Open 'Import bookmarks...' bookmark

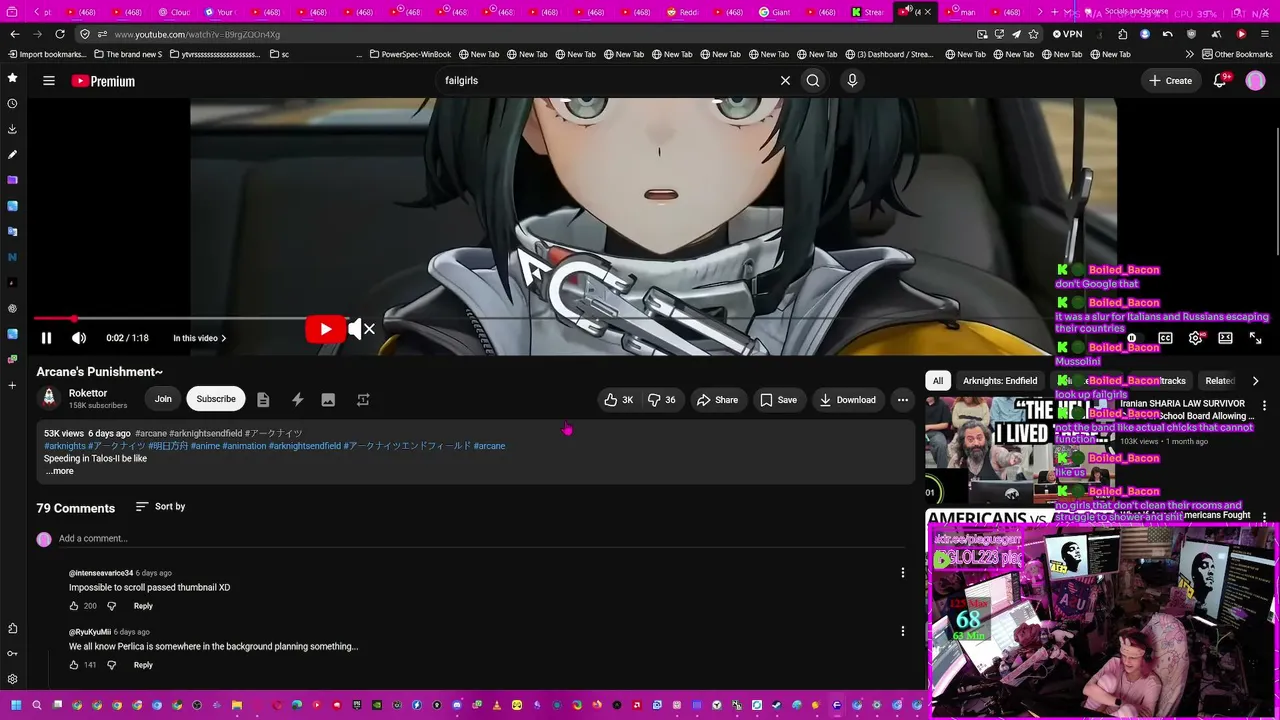pos(47,54)
